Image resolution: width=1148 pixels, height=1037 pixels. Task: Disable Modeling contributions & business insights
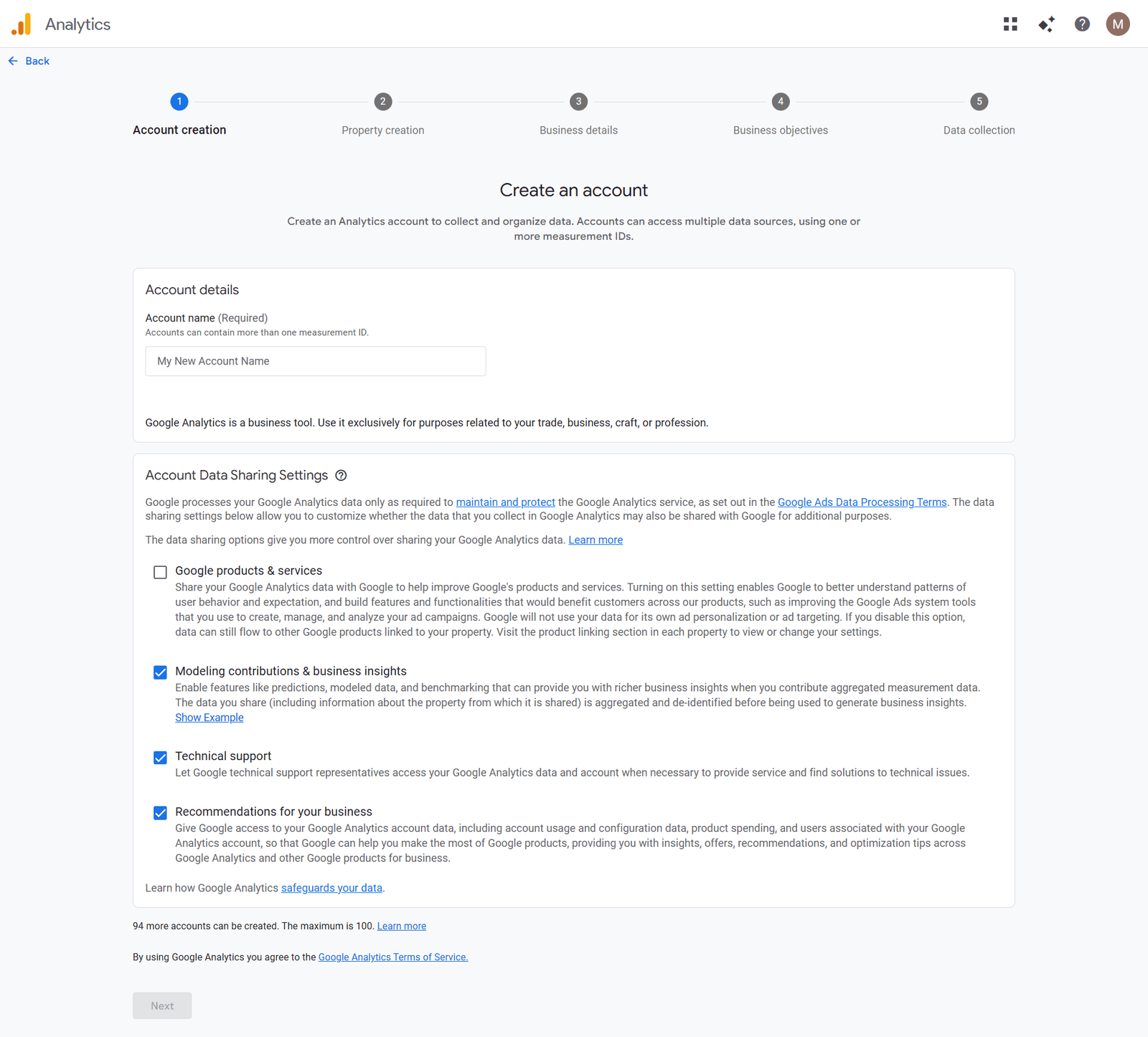pos(160,672)
